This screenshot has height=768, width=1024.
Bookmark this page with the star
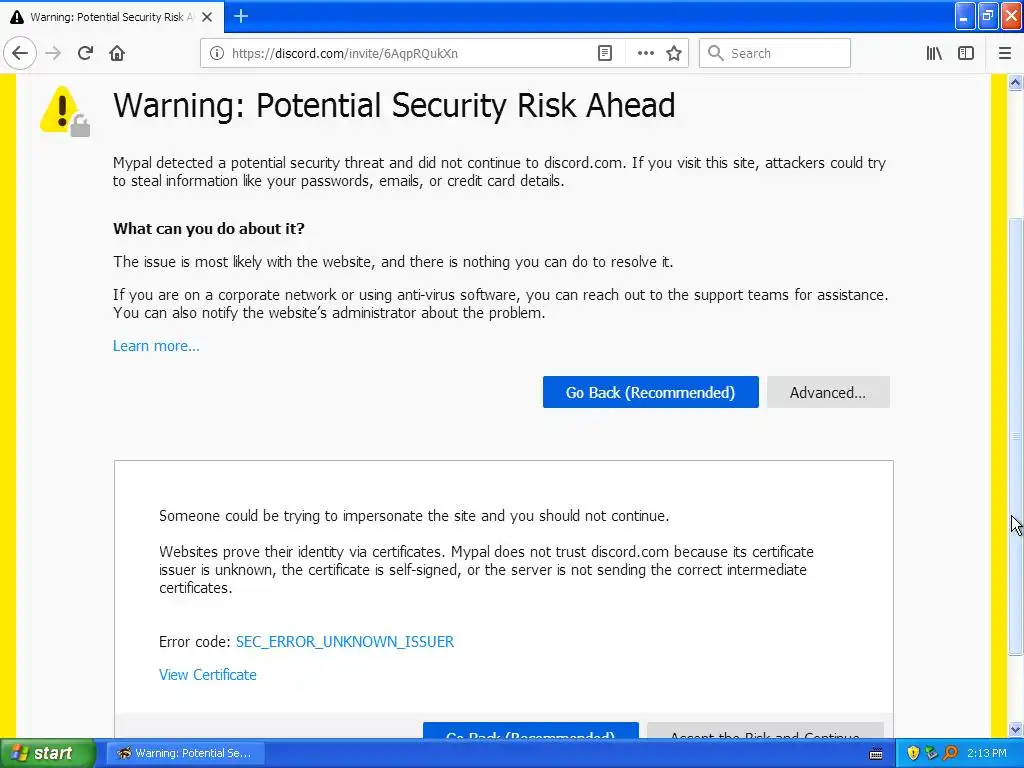[674, 53]
